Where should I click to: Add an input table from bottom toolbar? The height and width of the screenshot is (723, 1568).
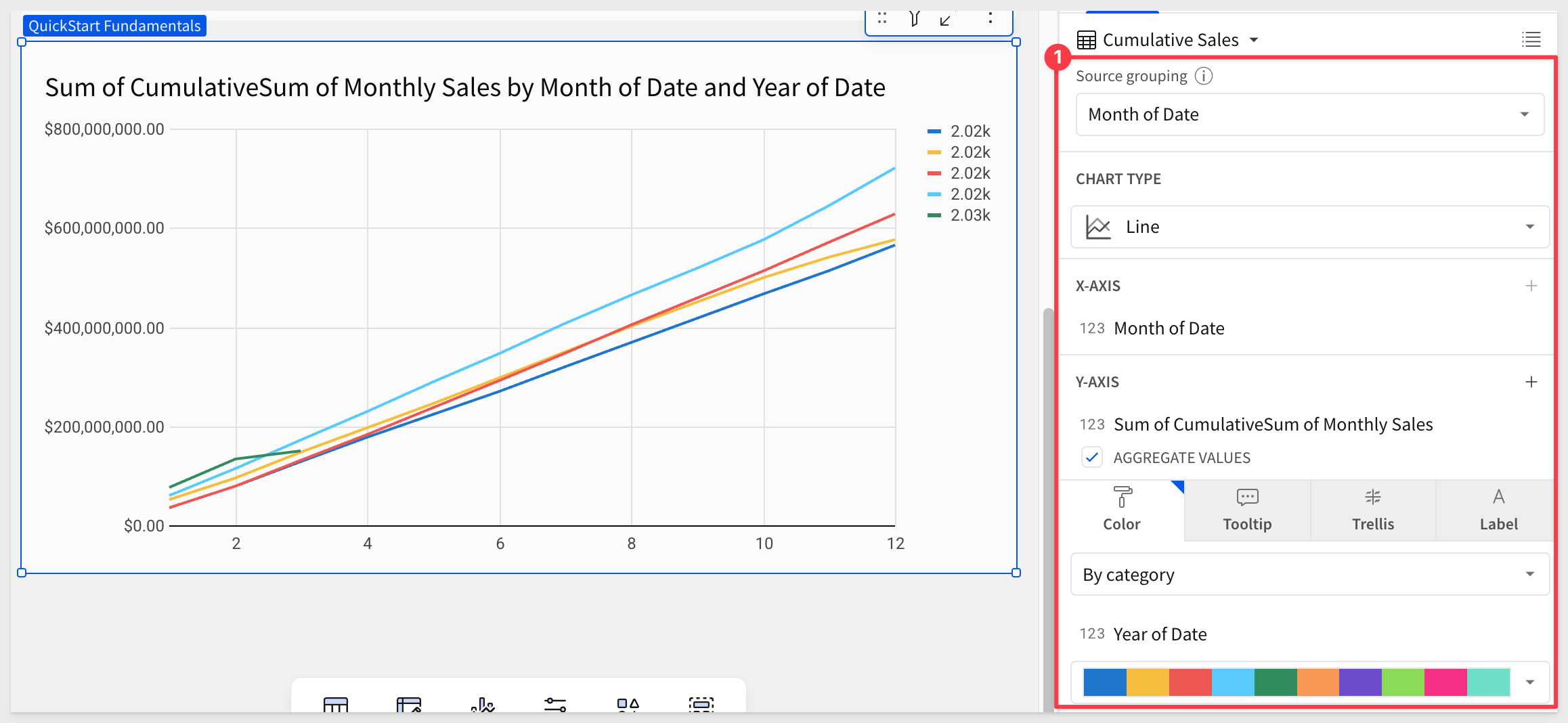pos(409,704)
